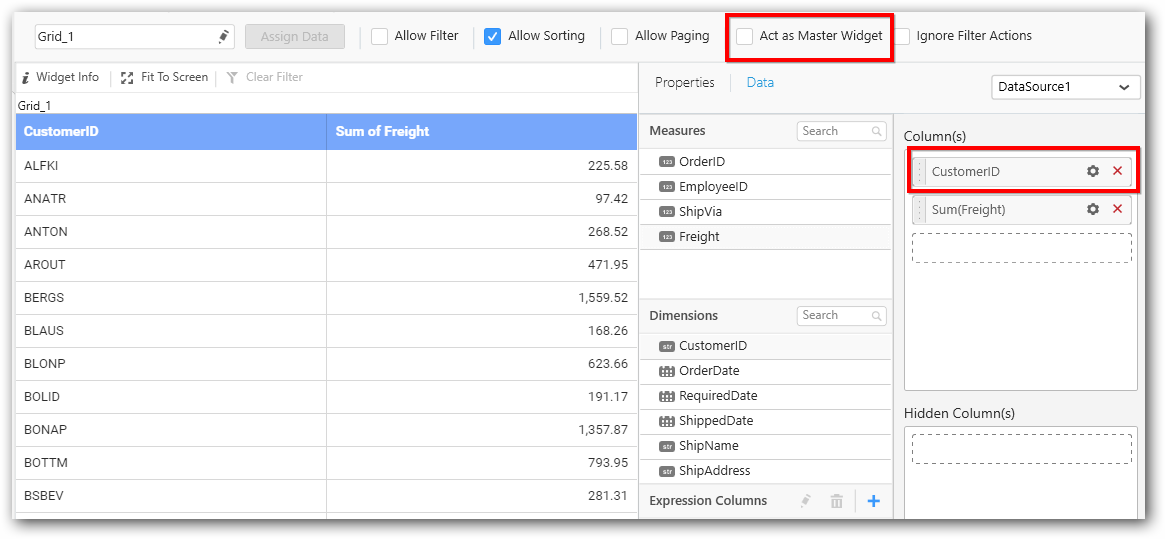Click the Clear Filter button

pyautogui.click(x=264, y=77)
